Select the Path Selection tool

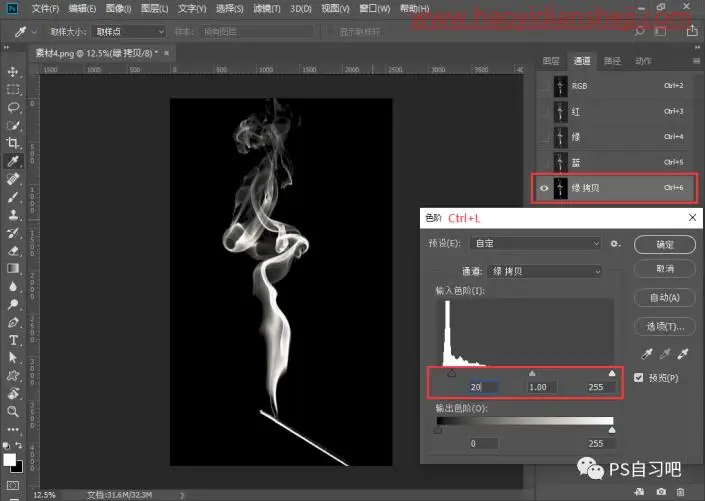tap(13, 358)
